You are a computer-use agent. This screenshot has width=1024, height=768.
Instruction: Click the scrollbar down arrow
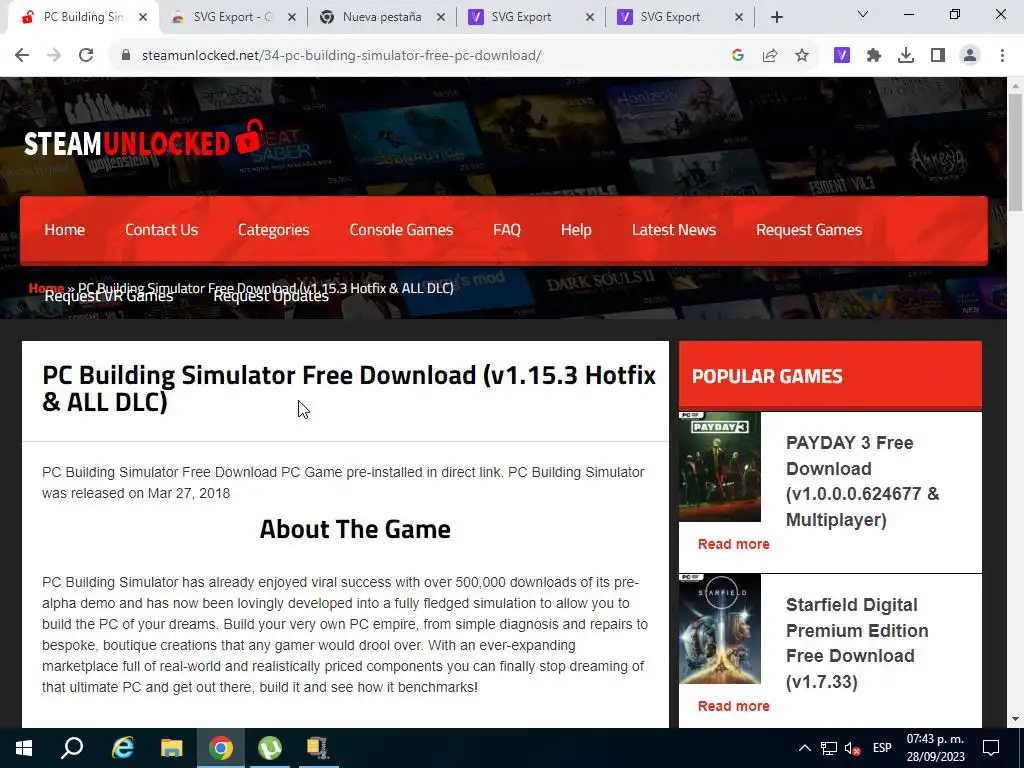click(1015, 719)
